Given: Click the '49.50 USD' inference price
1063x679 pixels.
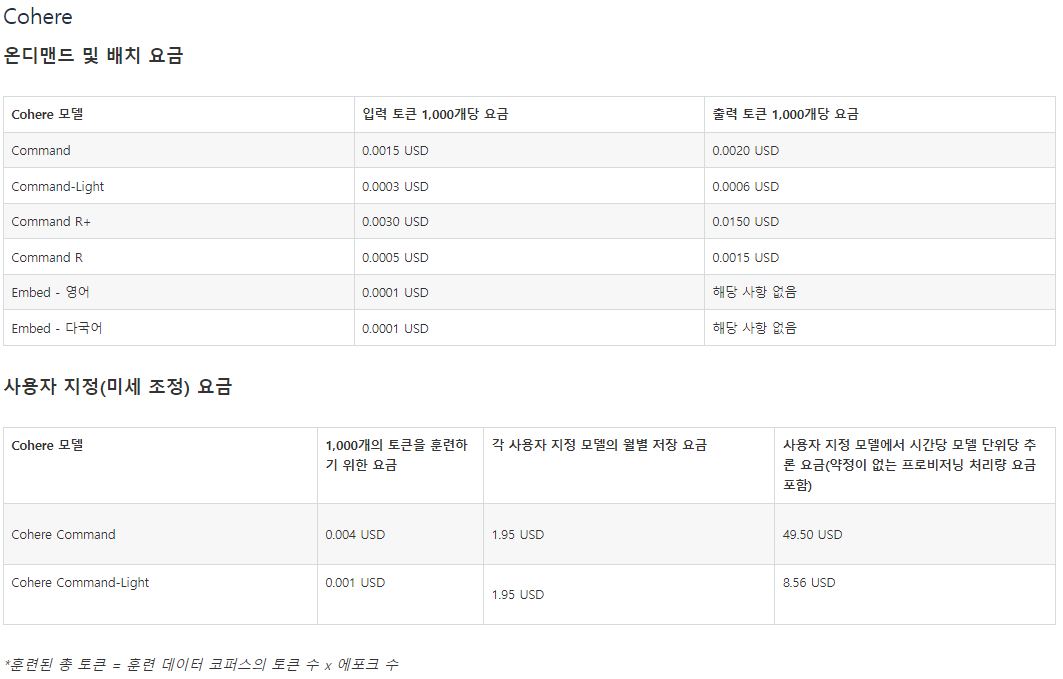Looking at the screenshot, I should [812, 535].
